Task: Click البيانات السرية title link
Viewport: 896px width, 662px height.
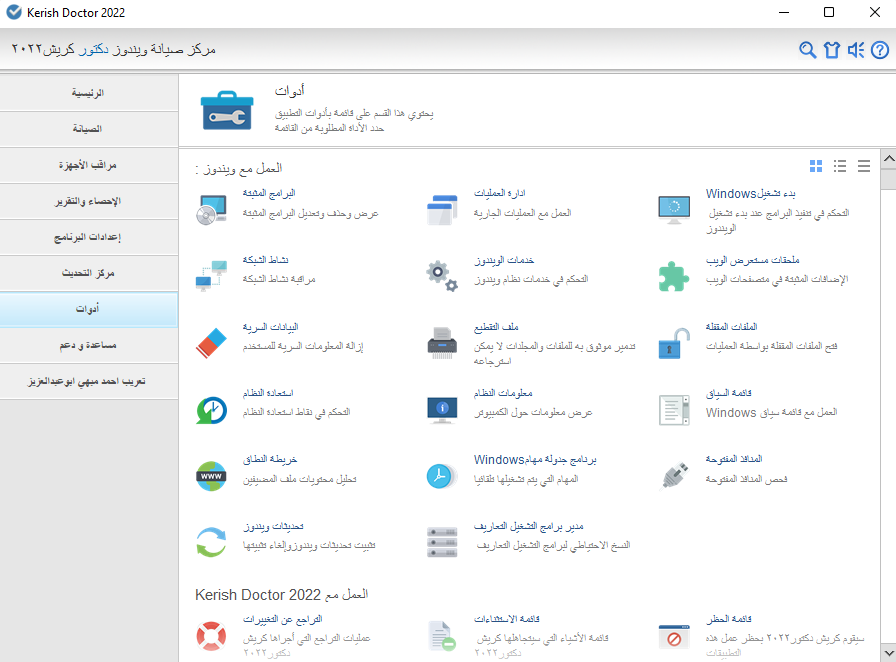Action: pyautogui.click(x=270, y=327)
